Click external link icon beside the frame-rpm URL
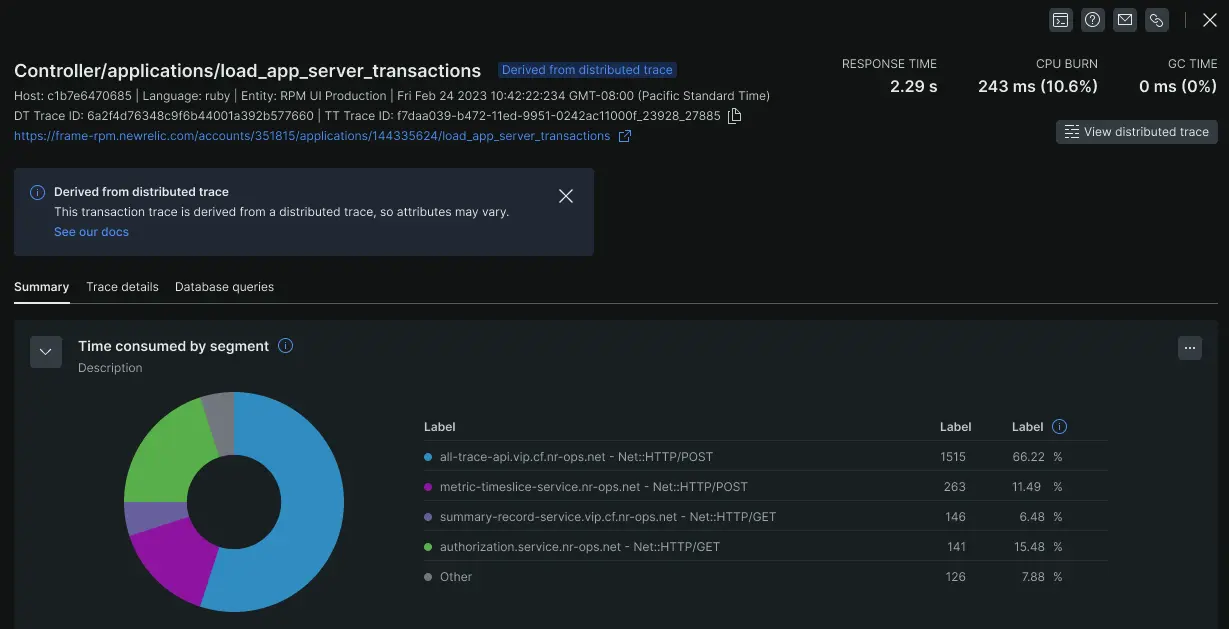1229x629 pixels. (x=625, y=136)
